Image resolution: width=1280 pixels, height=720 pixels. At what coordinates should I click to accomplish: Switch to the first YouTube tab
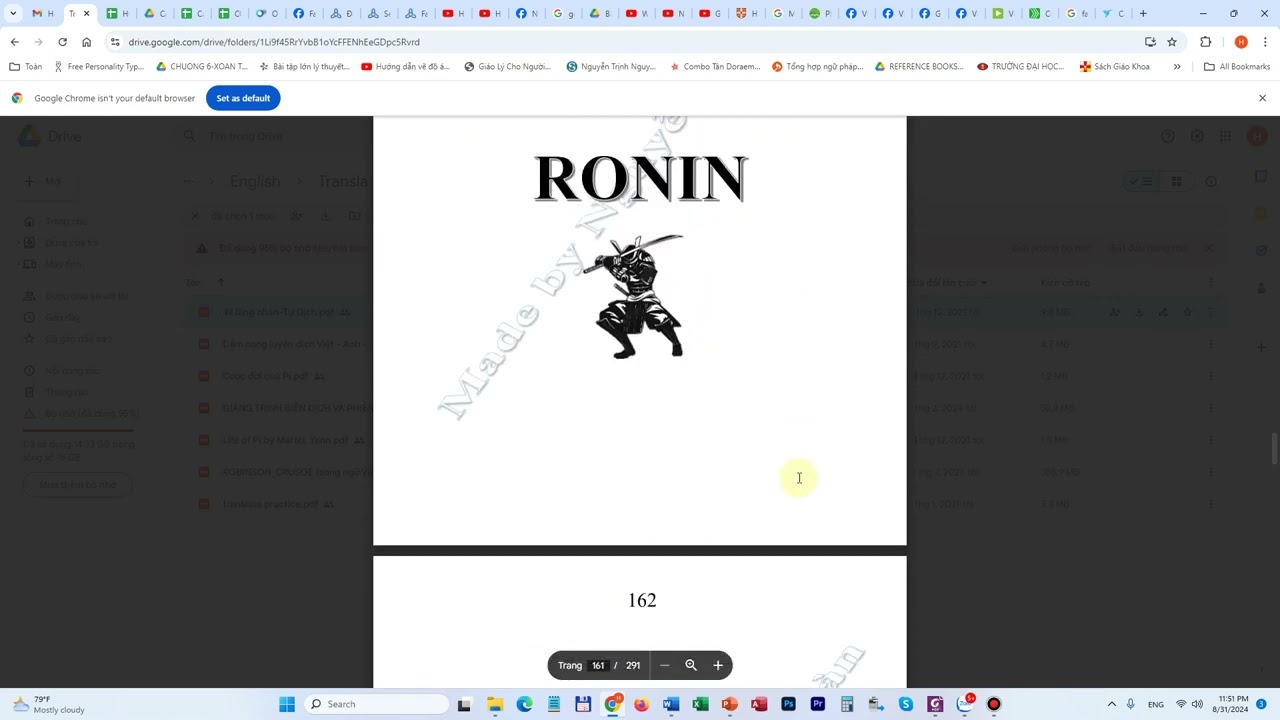[452, 13]
